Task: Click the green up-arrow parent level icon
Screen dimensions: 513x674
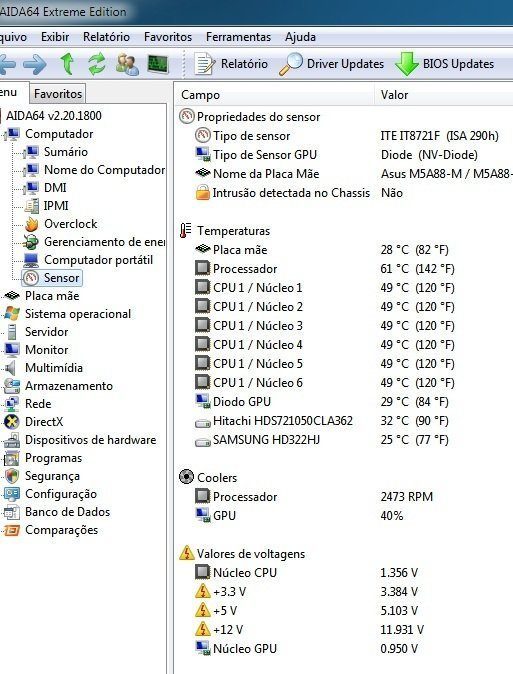Action: (x=67, y=64)
